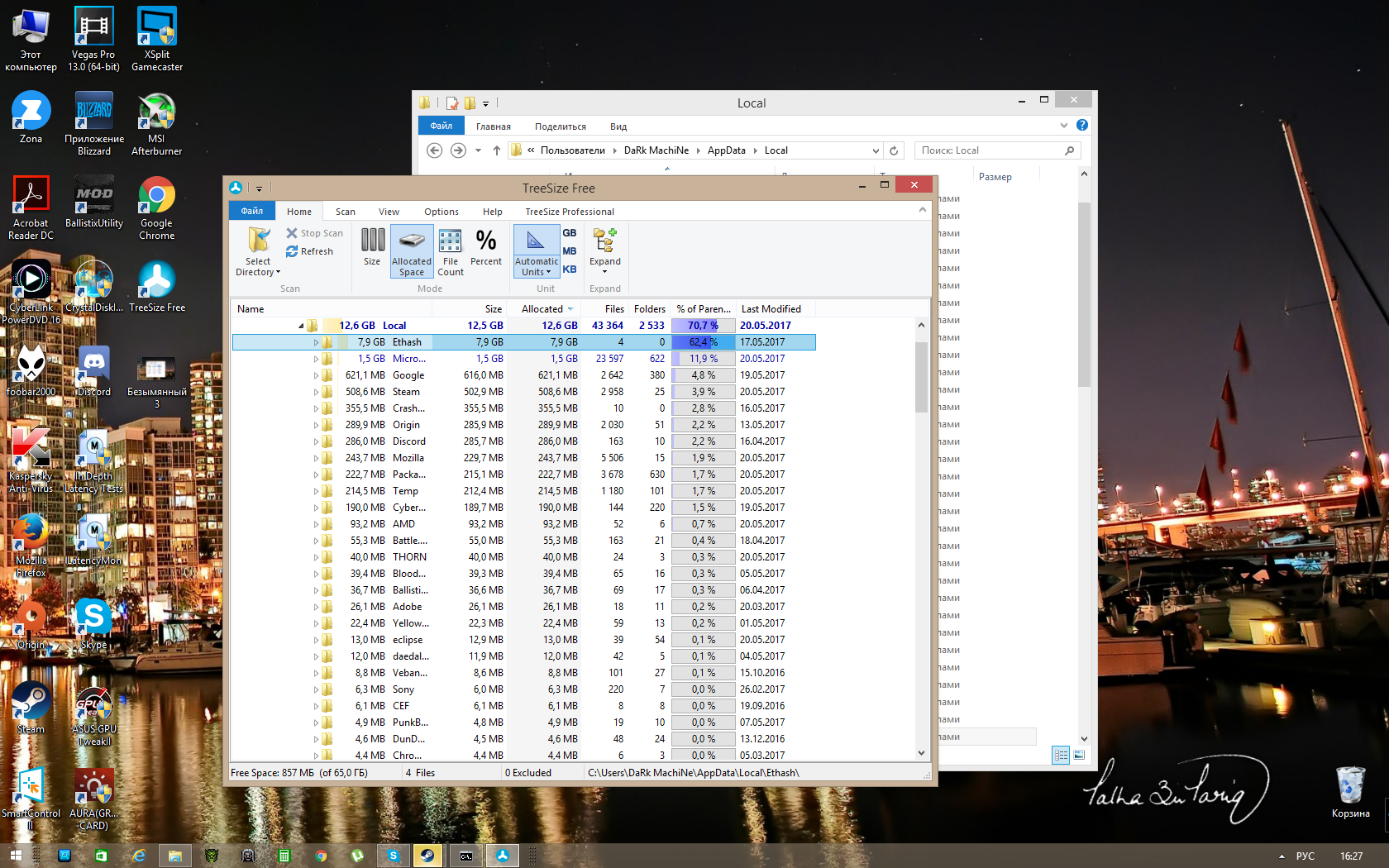Switch TreeSize display mode to Size

[x=372, y=247]
